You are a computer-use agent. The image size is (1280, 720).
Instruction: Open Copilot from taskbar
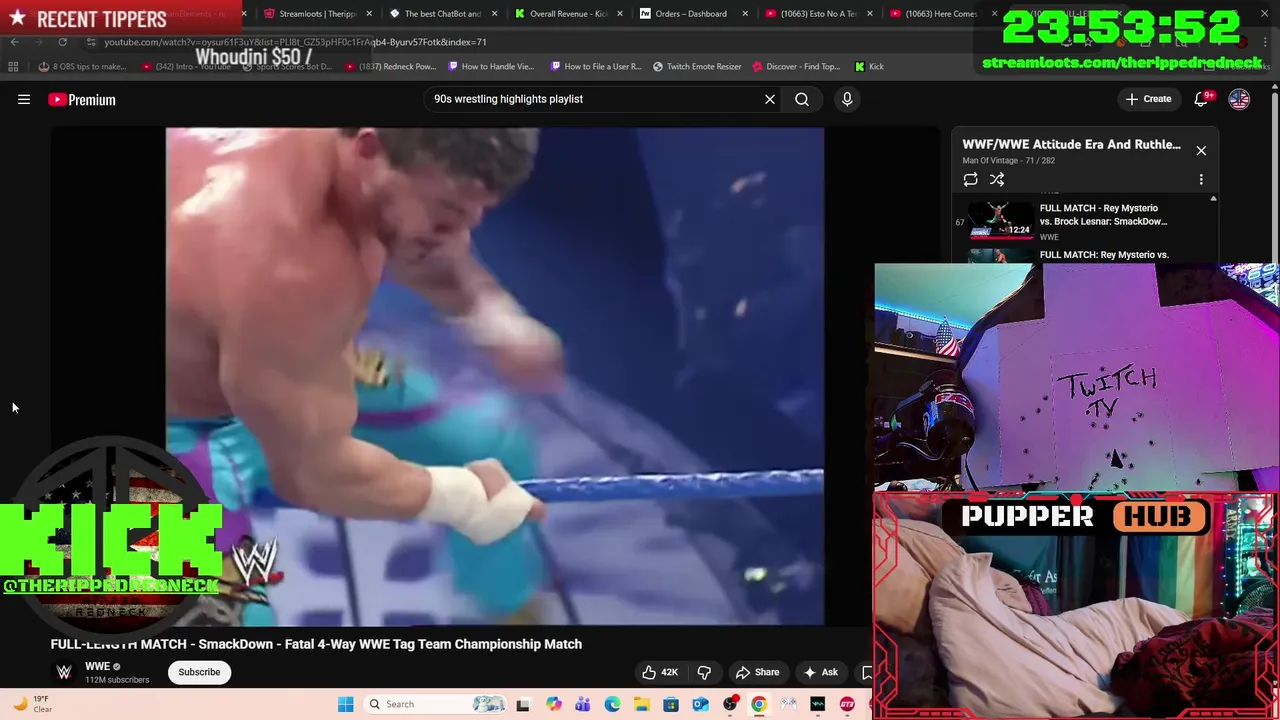[x=553, y=704]
